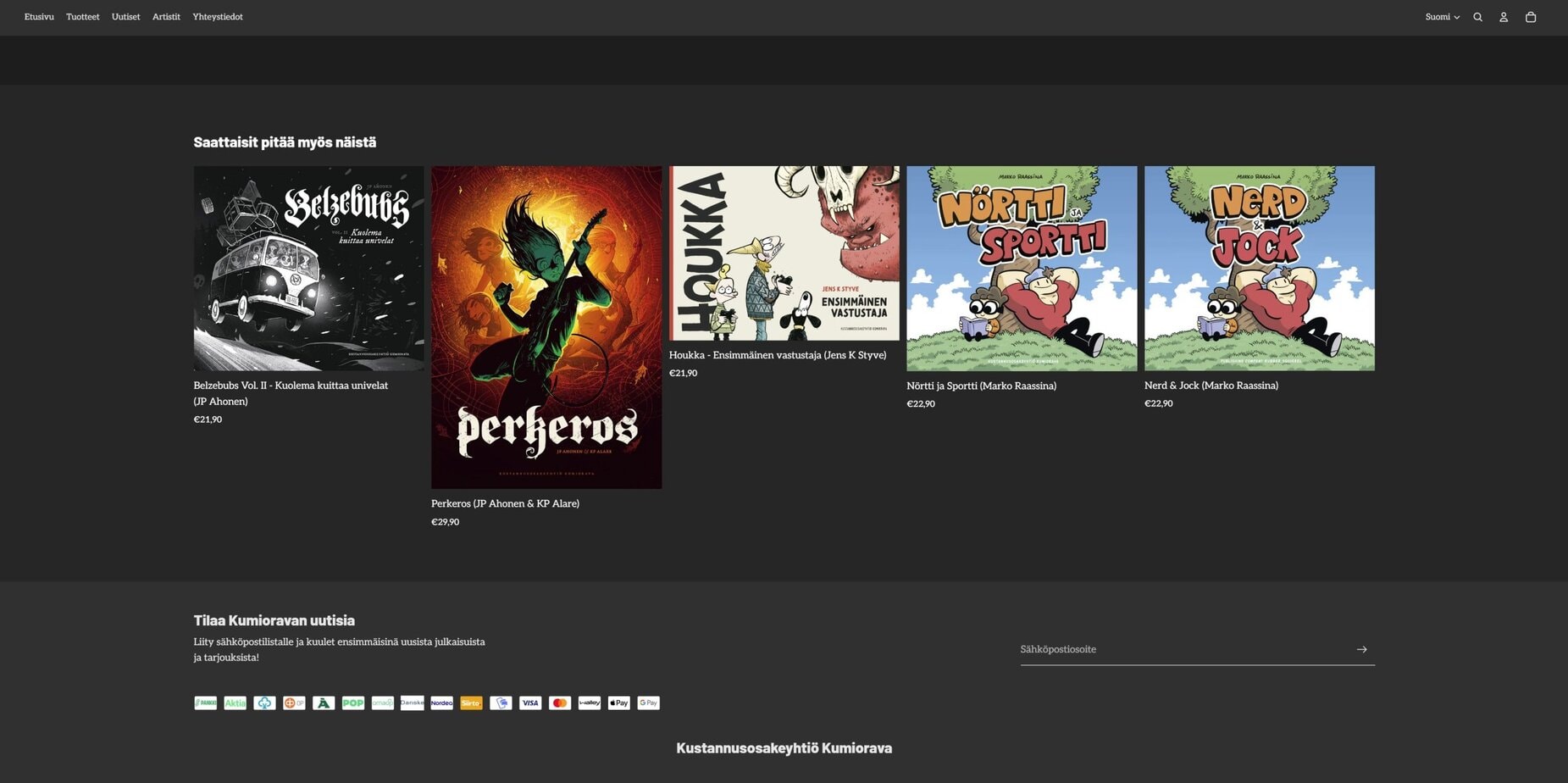Viewport: 1568px width, 783px height.
Task: Open the search icon in header
Action: (1477, 17)
